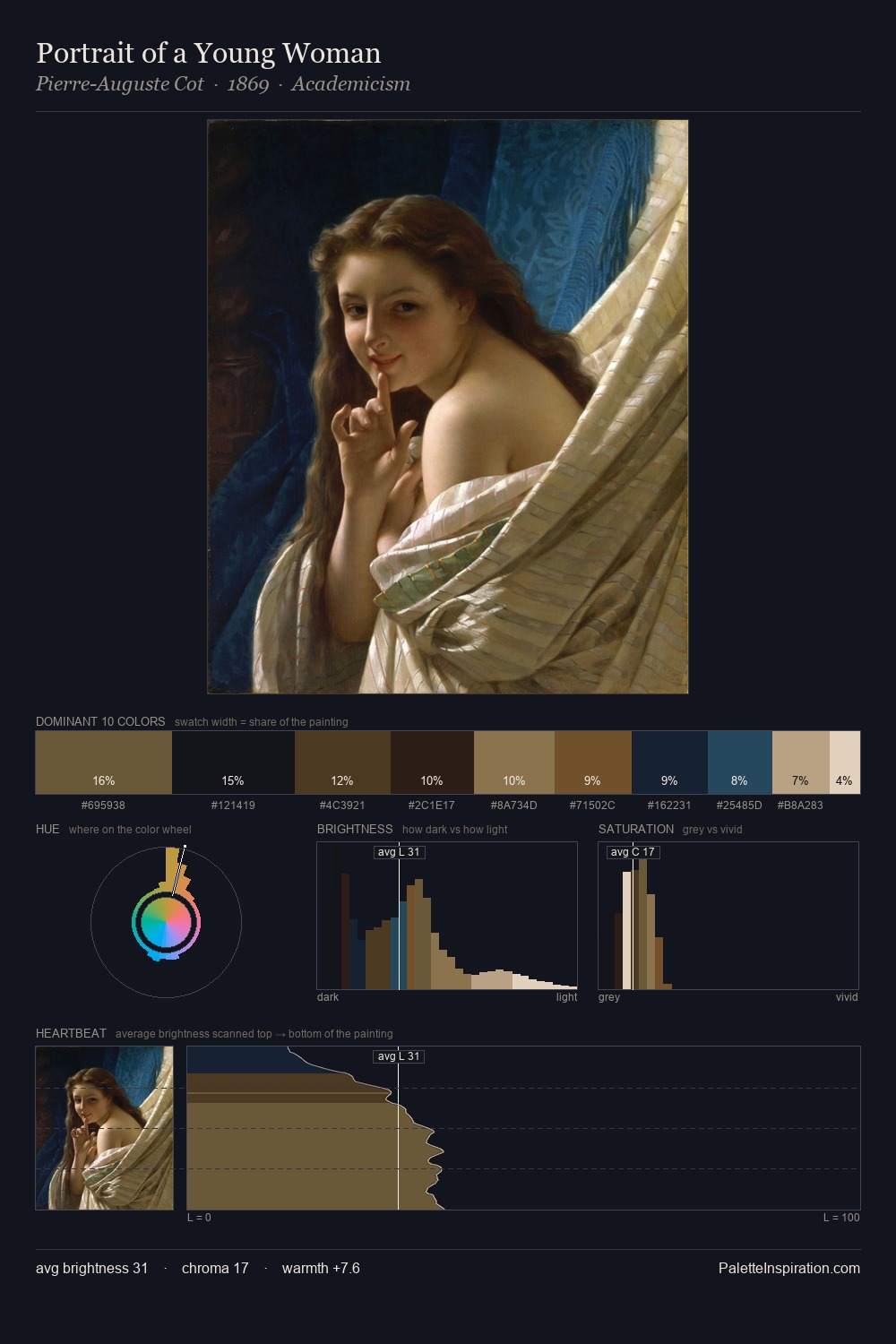Viewport: 896px width, 1344px height.
Task: Click the "SATURATION" section heading
Action: click(x=636, y=829)
